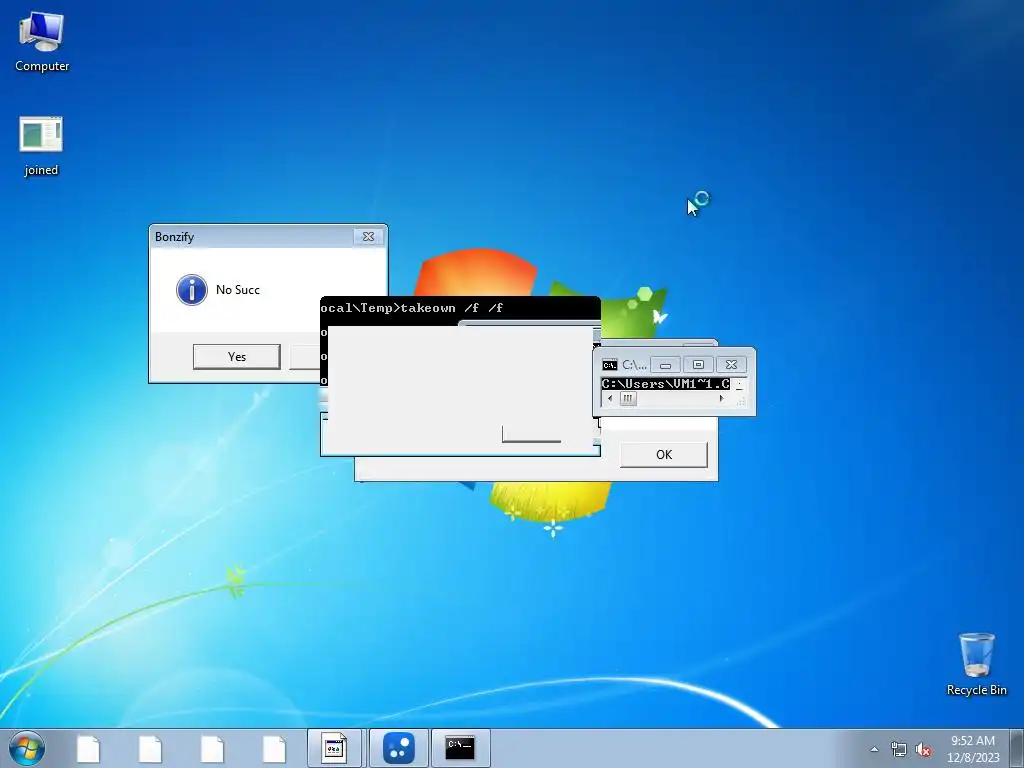Maximize the small C:\ command window
1024x768 pixels.
click(x=698, y=364)
